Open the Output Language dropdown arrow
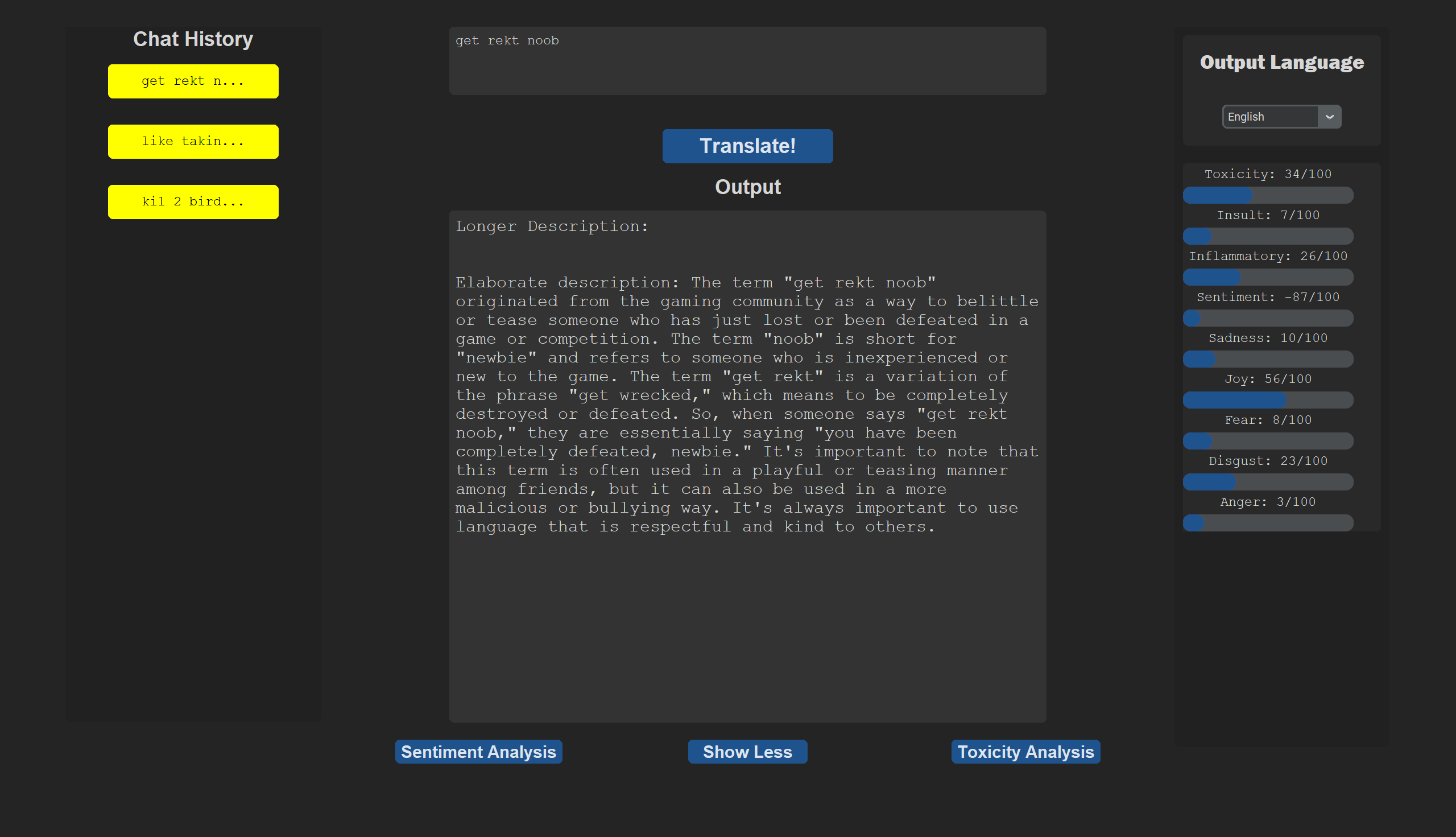The height and width of the screenshot is (837, 1456). pyautogui.click(x=1329, y=117)
